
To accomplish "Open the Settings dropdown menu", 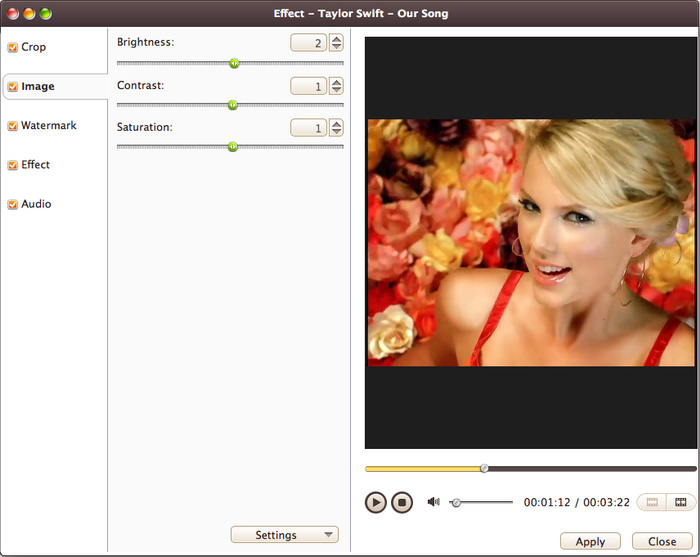I will click(x=284, y=535).
